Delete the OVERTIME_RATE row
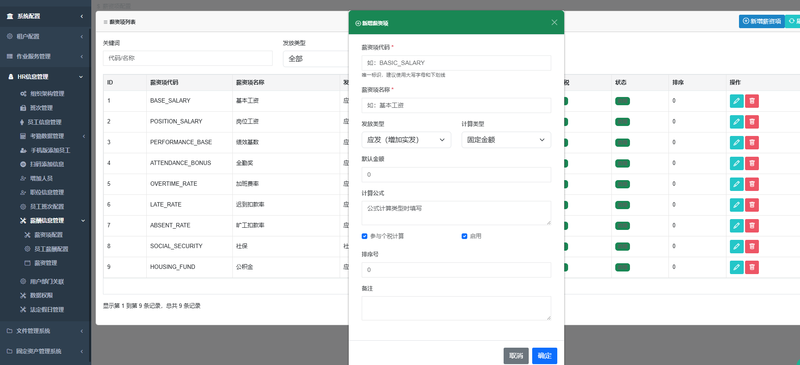 click(752, 184)
